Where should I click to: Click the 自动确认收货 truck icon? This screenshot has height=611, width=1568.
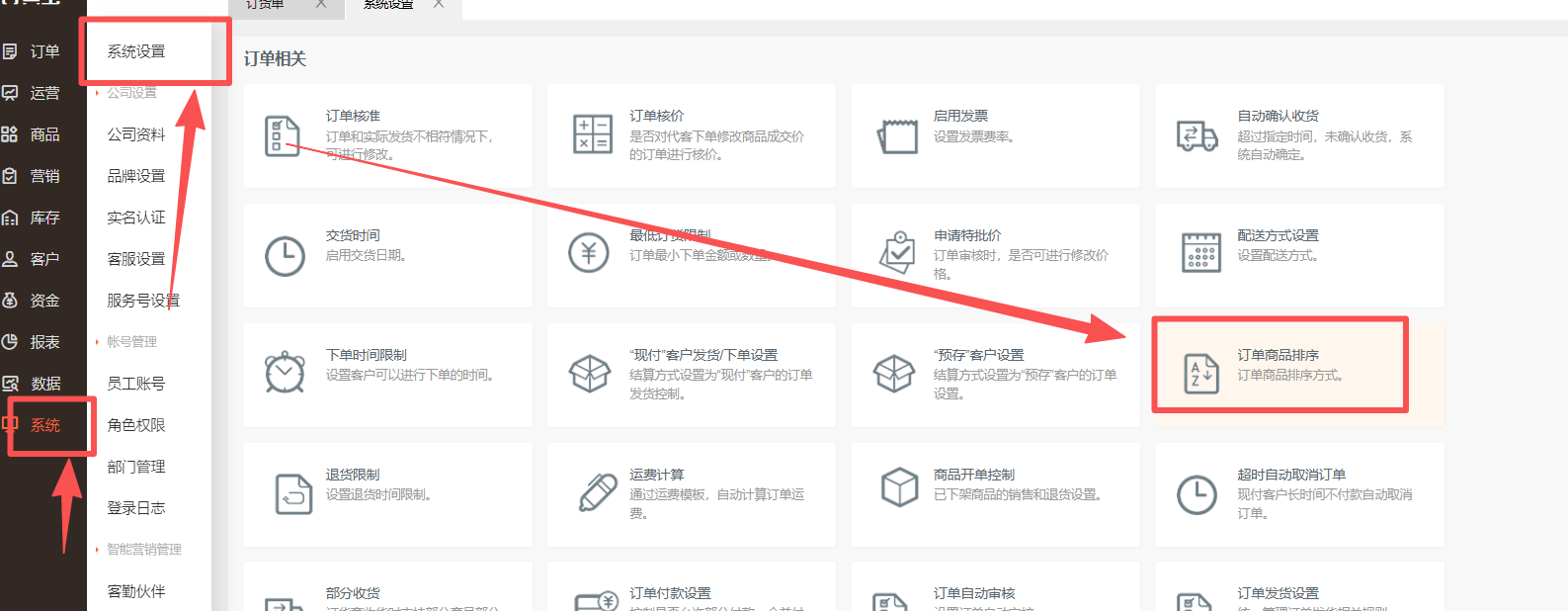(1197, 136)
